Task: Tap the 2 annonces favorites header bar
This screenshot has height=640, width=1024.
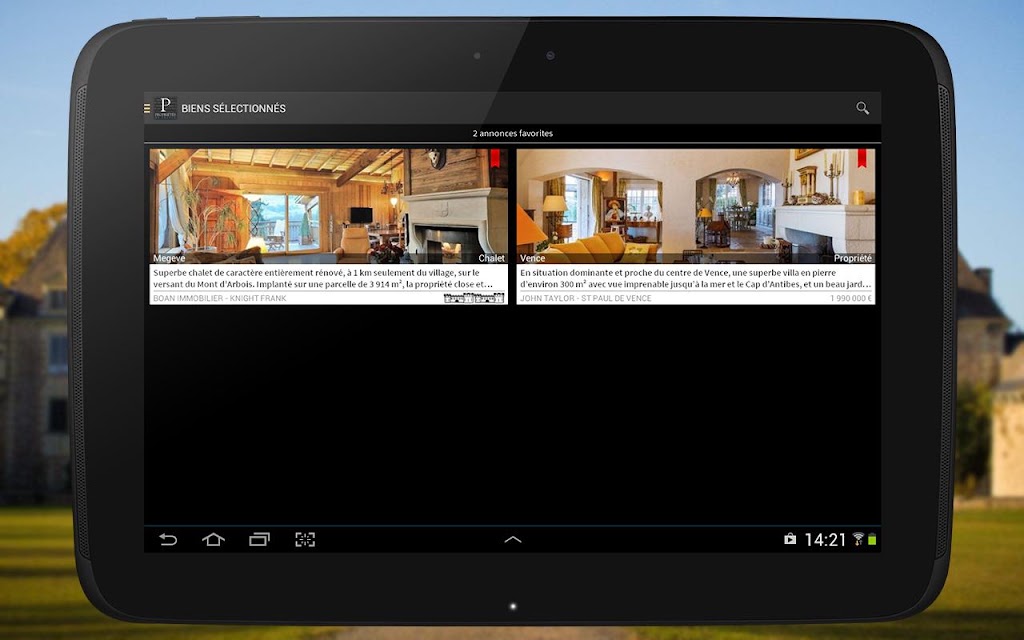Action: click(513, 133)
